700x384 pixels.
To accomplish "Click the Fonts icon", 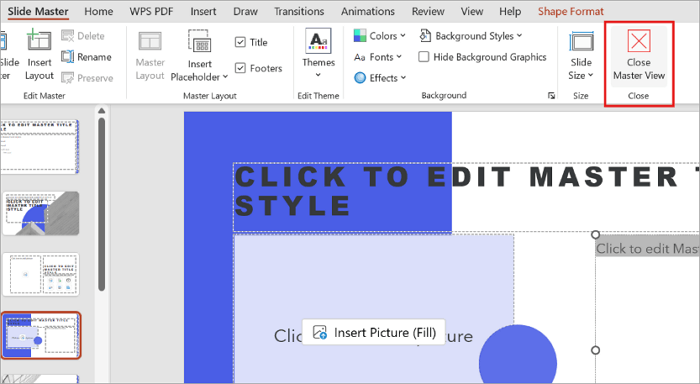I will tap(360, 57).
